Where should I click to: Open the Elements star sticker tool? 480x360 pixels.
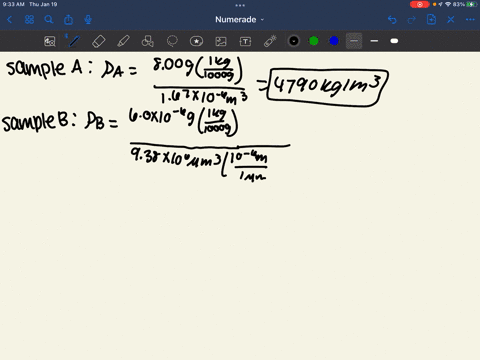click(x=196, y=41)
